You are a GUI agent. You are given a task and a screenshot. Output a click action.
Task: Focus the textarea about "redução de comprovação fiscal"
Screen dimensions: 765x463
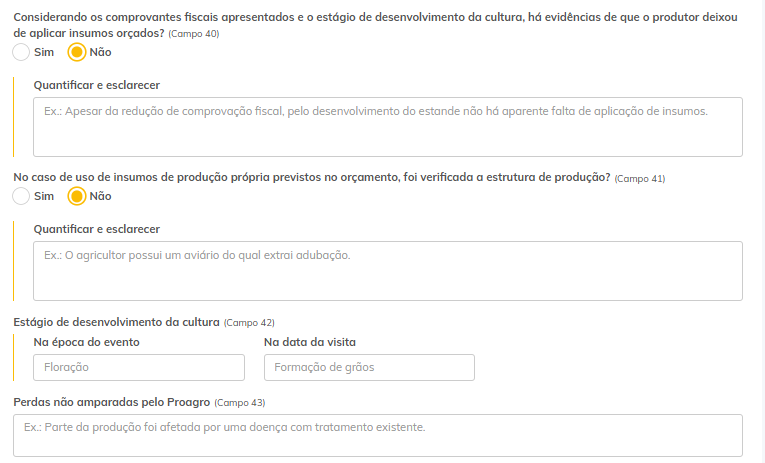pos(388,127)
